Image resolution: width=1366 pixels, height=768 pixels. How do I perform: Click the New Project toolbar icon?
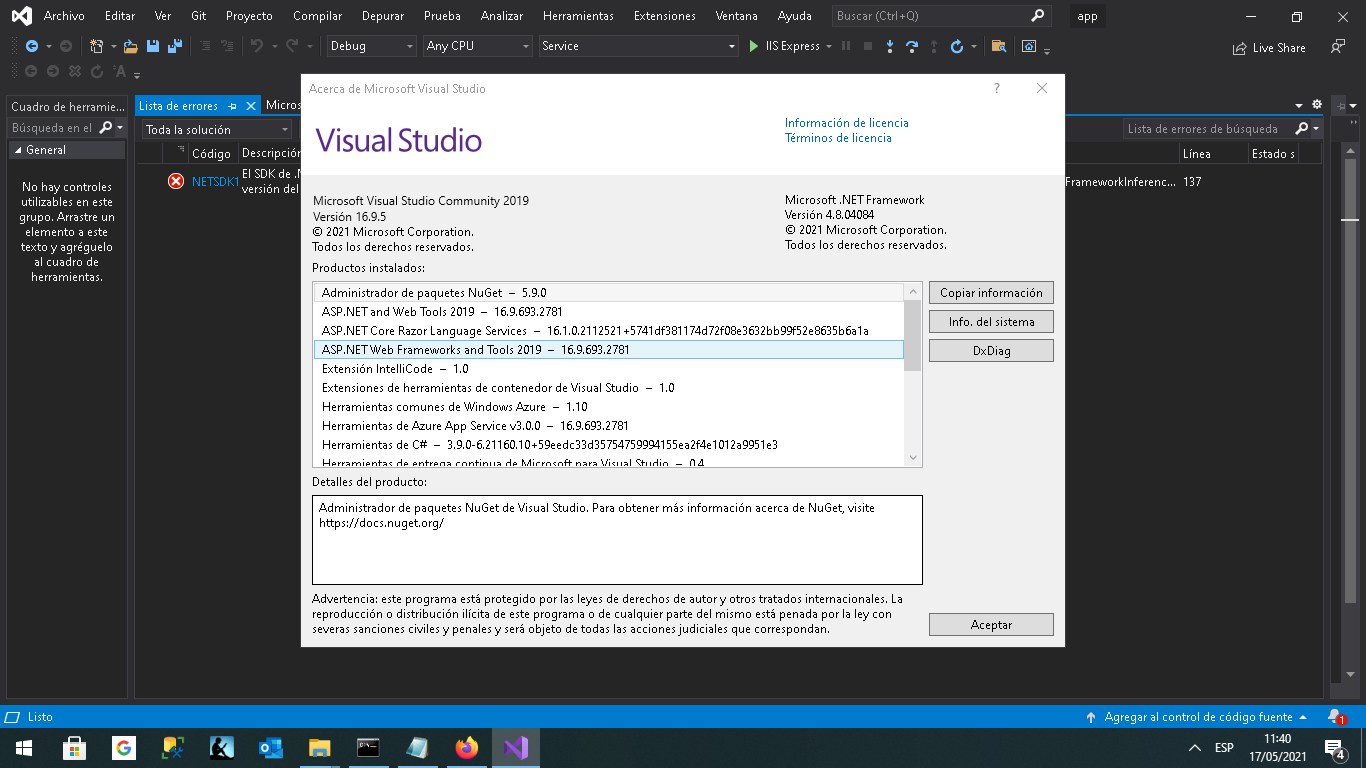click(96, 46)
